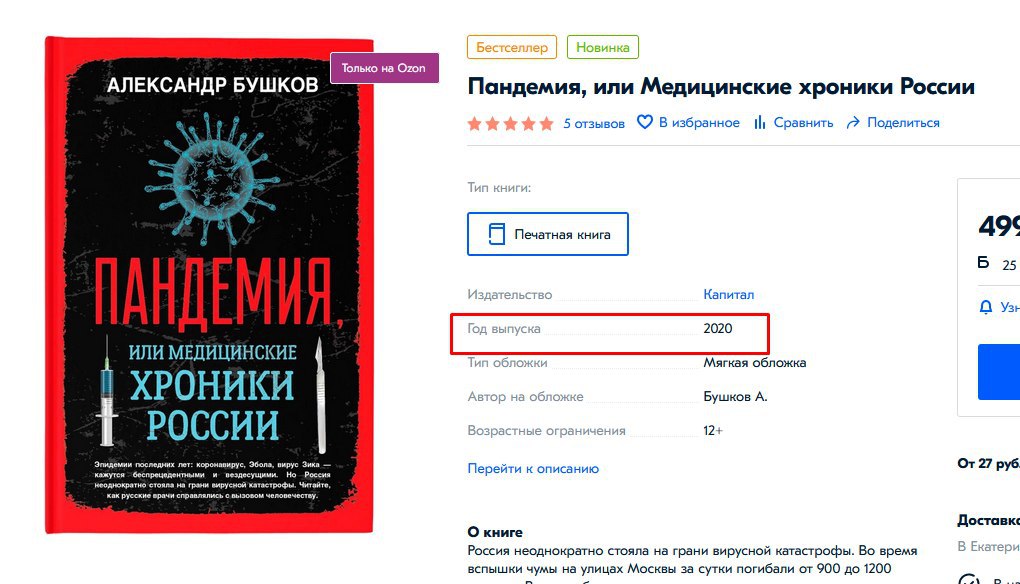1020x584 pixels.
Task: Click the compare bars icon
Action: tap(759, 122)
